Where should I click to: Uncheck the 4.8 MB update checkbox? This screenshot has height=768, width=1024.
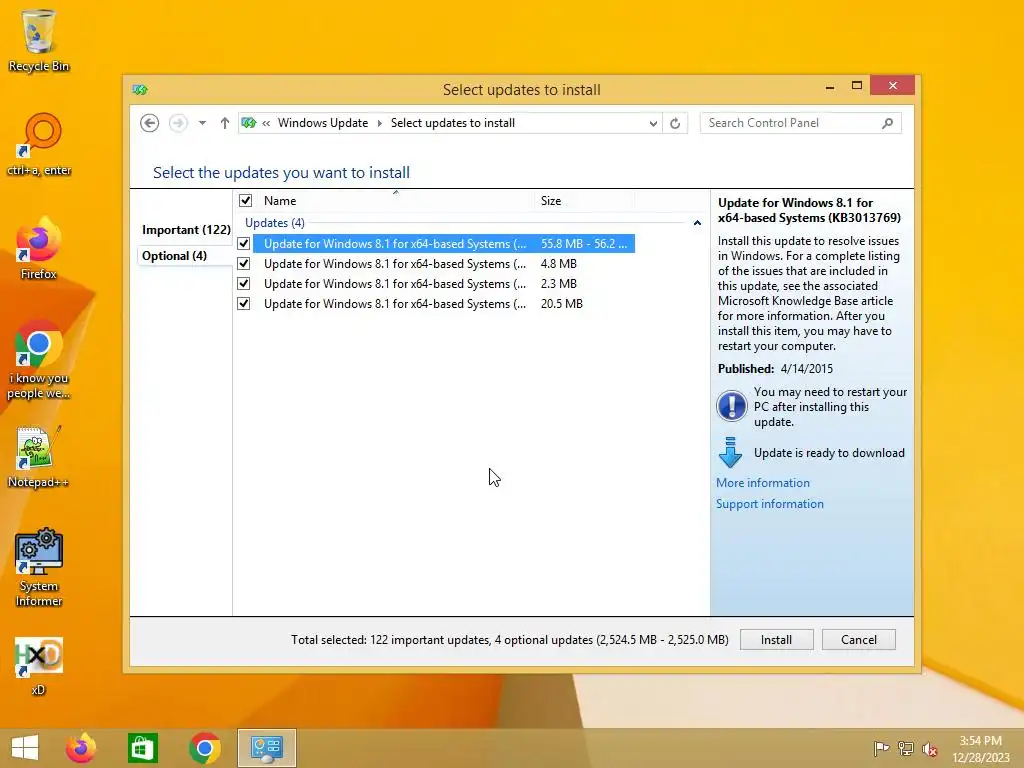pos(244,264)
